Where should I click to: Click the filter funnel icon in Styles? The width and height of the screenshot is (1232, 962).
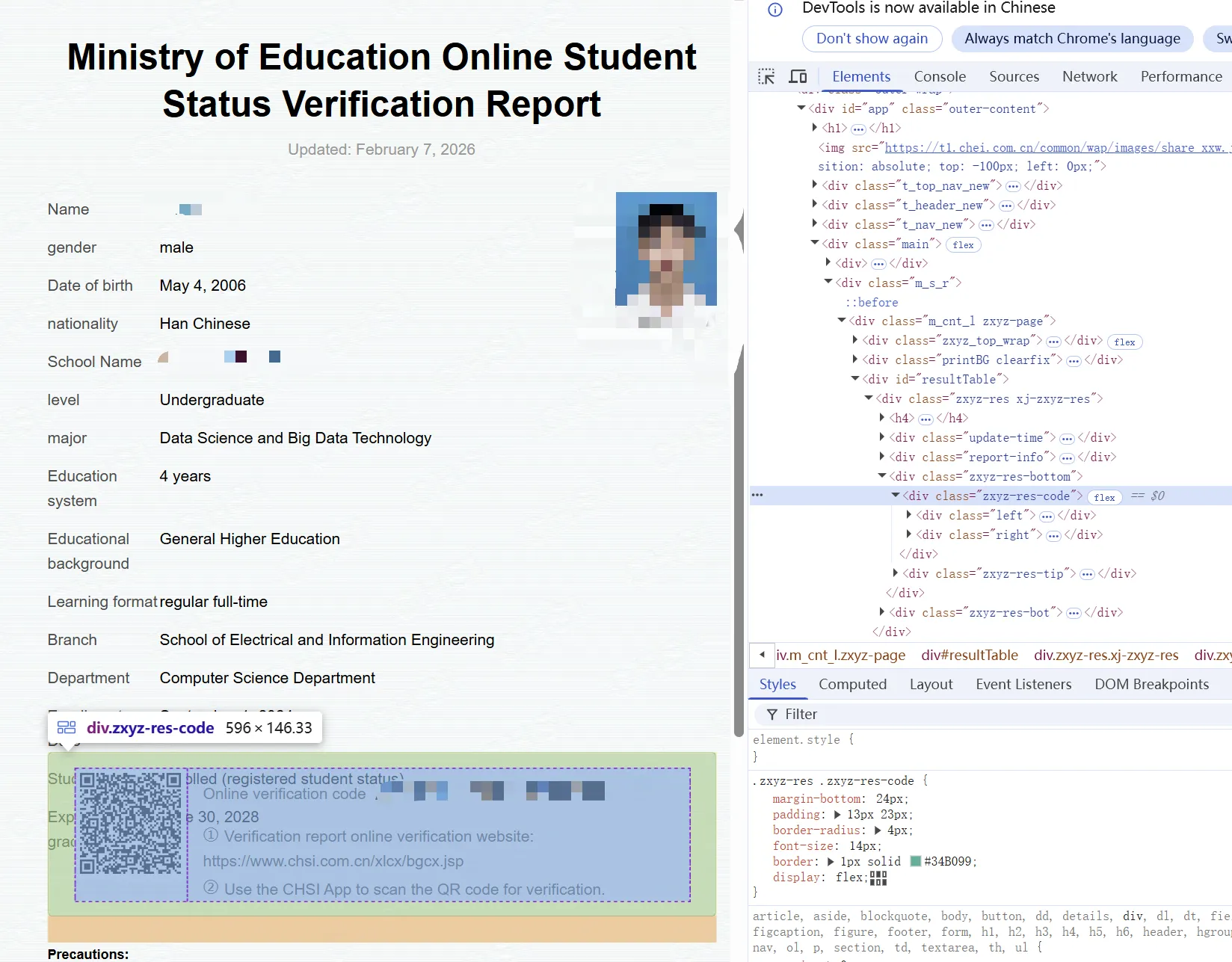[x=772, y=715]
